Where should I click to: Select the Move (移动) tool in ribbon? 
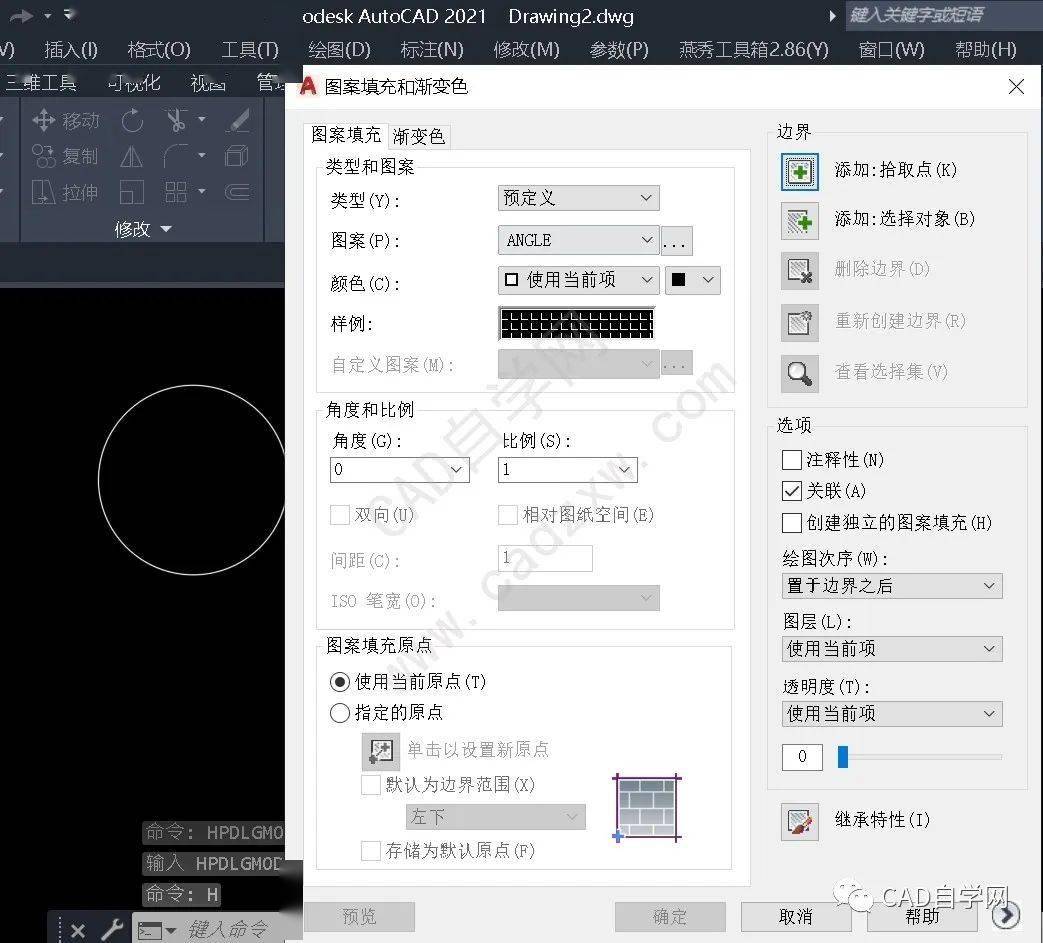click(66, 121)
